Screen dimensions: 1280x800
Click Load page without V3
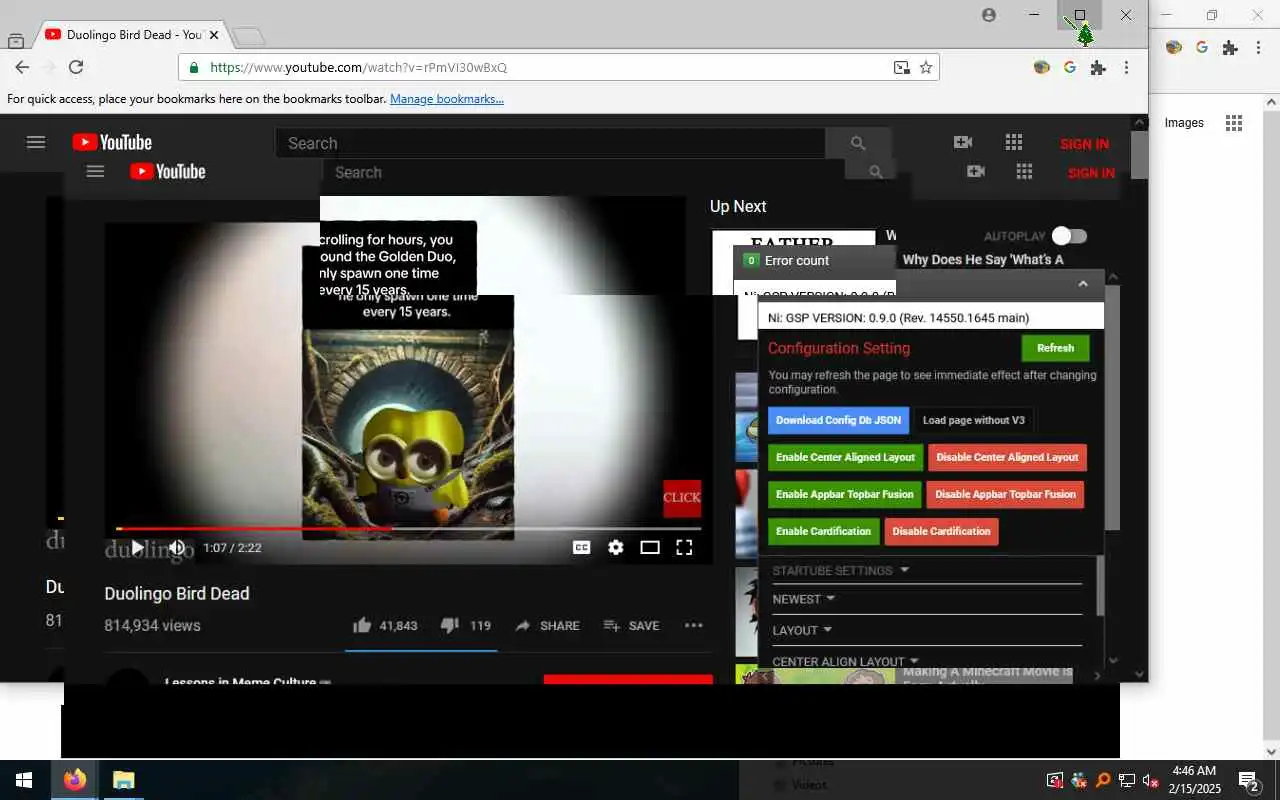click(974, 420)
